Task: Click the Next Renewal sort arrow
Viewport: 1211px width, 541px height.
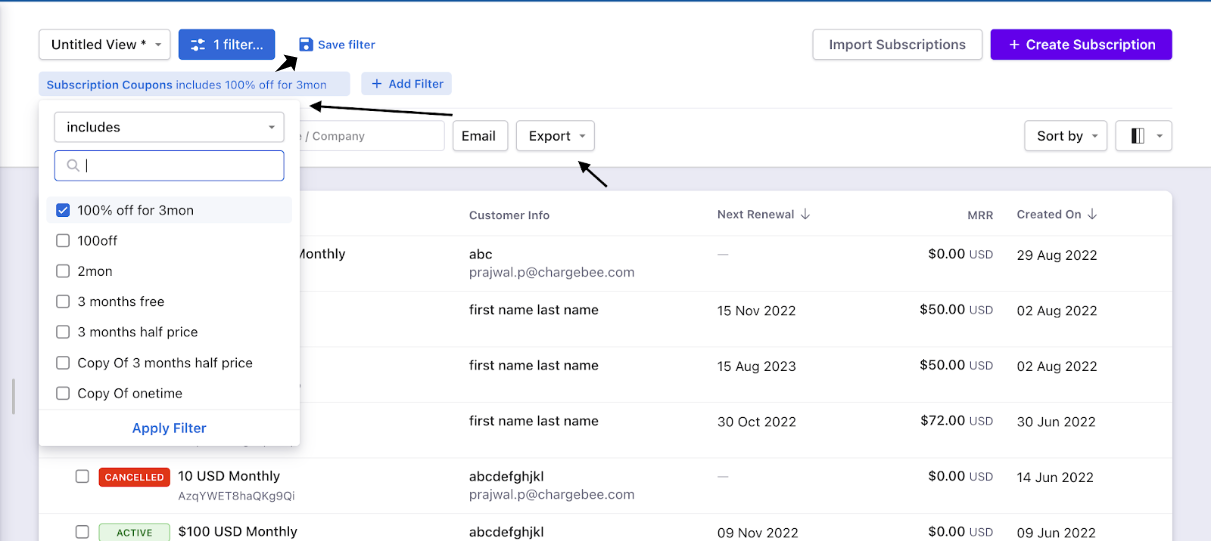Action: 806,215
